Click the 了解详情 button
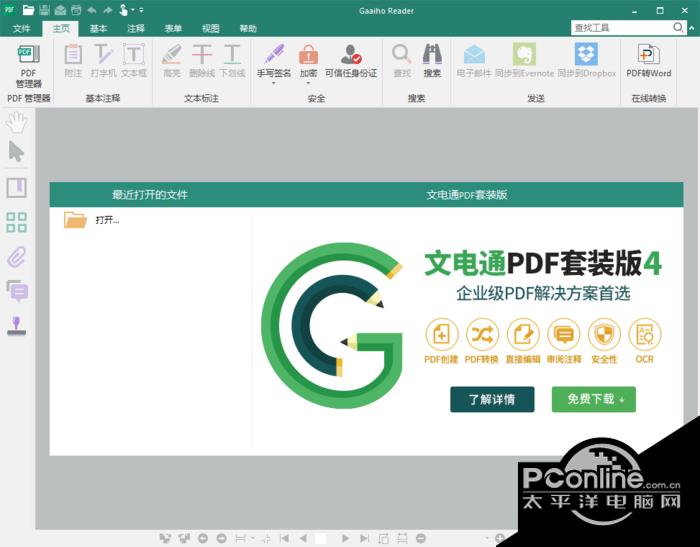Viewport: 700px width, 547px height. [492, 399]
